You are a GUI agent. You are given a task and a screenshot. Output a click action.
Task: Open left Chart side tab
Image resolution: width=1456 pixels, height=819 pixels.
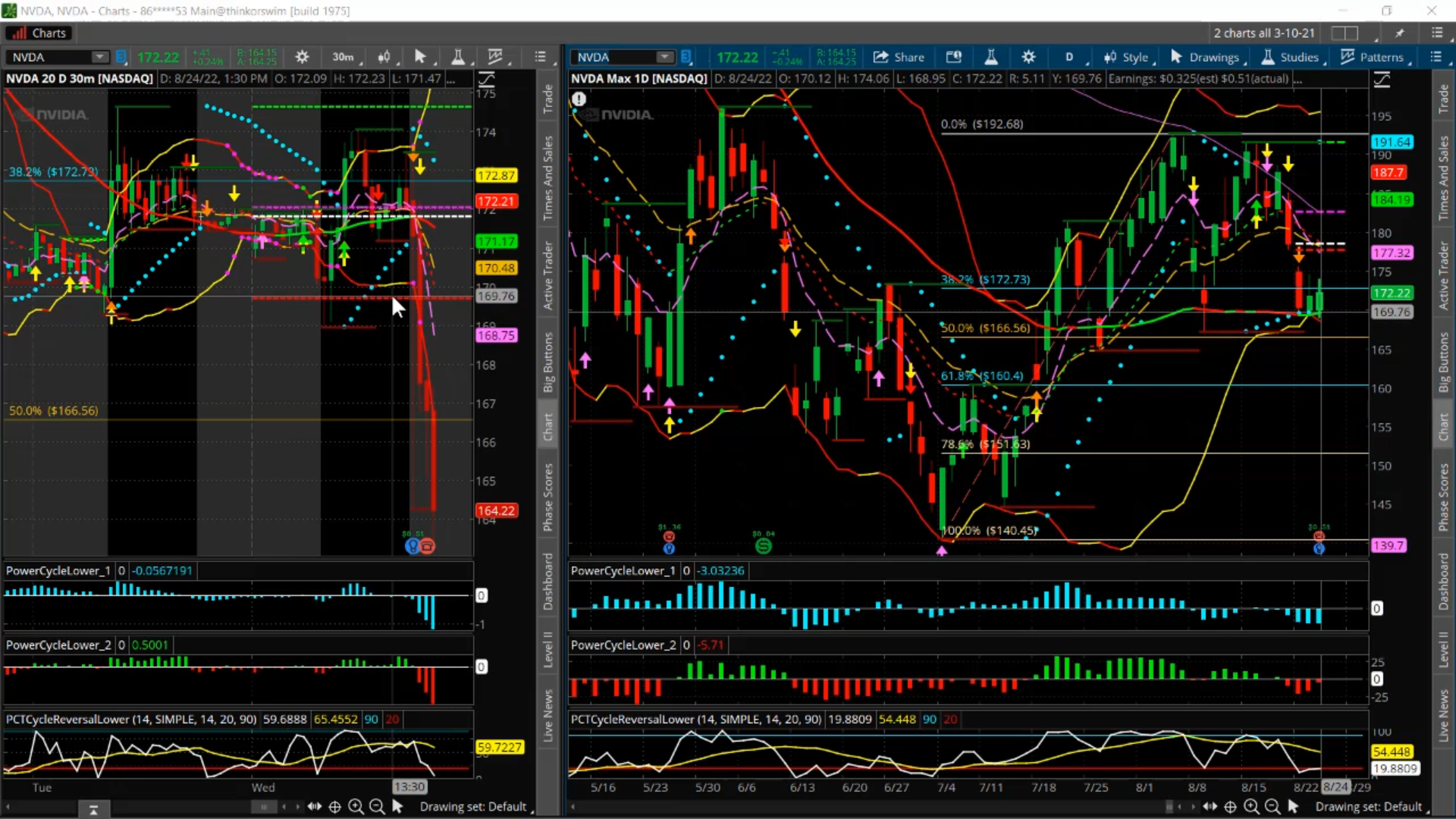548,427
